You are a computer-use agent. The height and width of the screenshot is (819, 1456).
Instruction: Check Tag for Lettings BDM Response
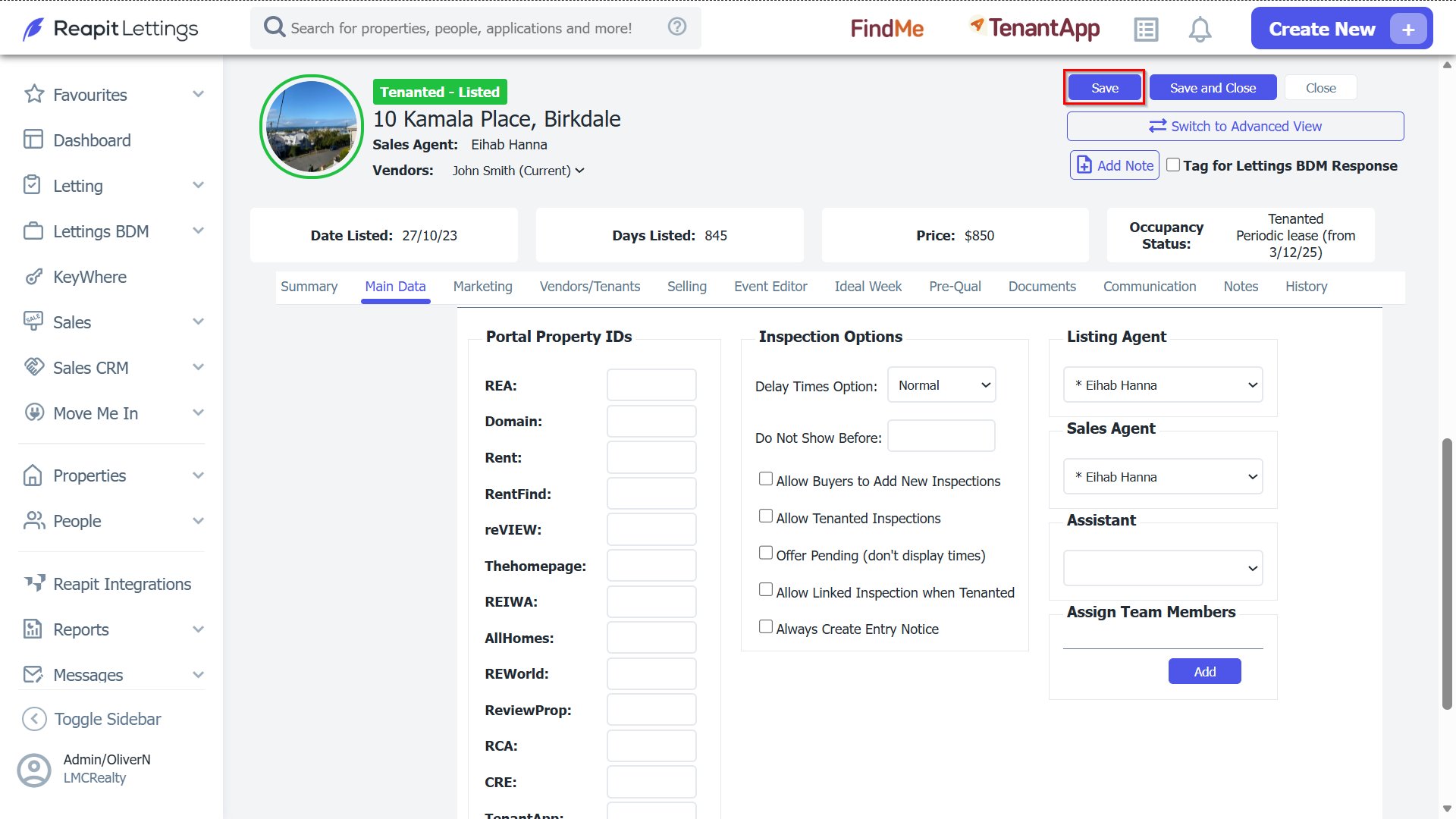pyautogui.click(x=1173, y=165)
